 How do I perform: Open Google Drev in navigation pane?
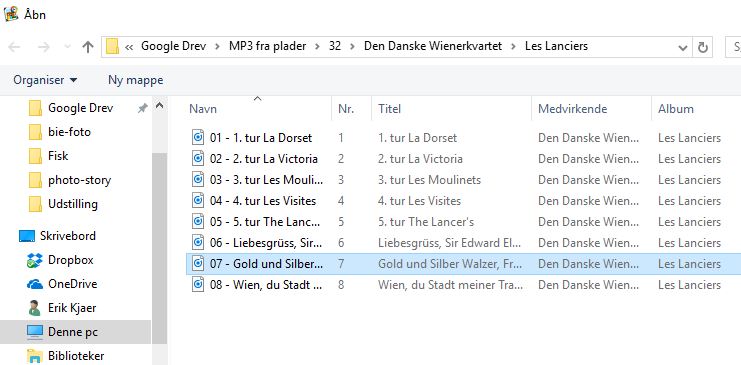[x=80, y=108]
